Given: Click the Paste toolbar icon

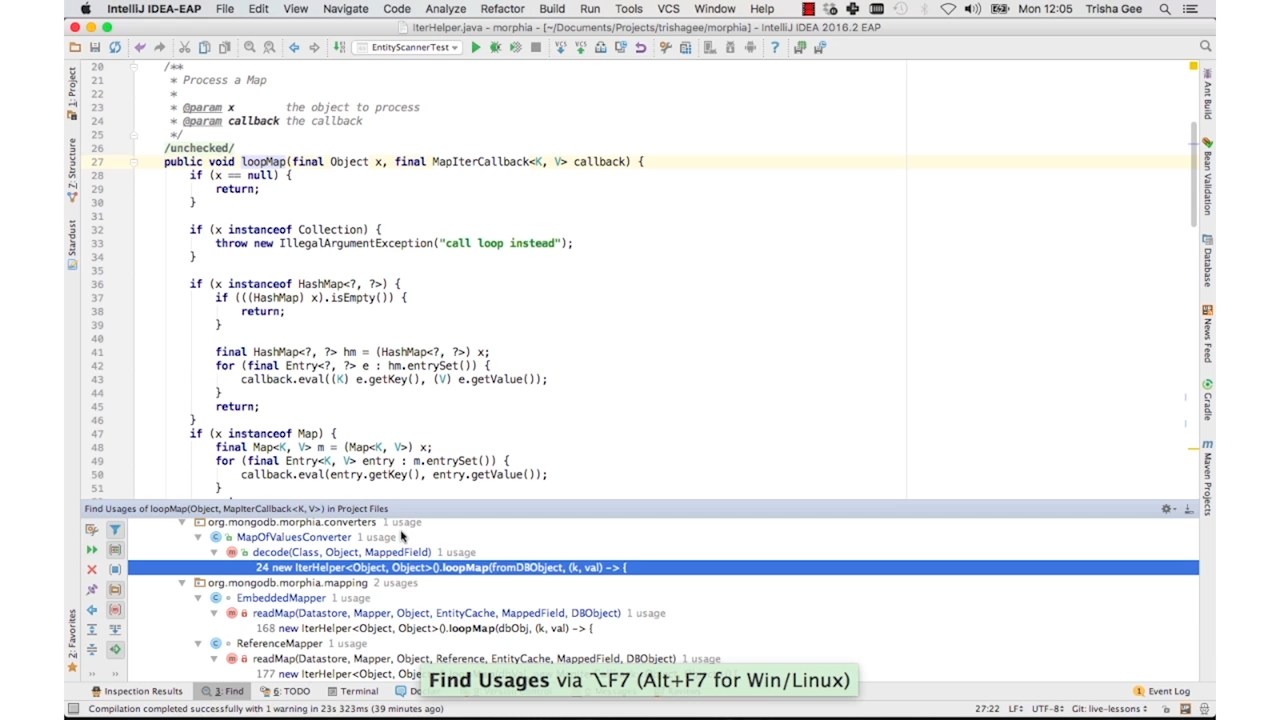Looking at the screenshot, I should (224, 47).
